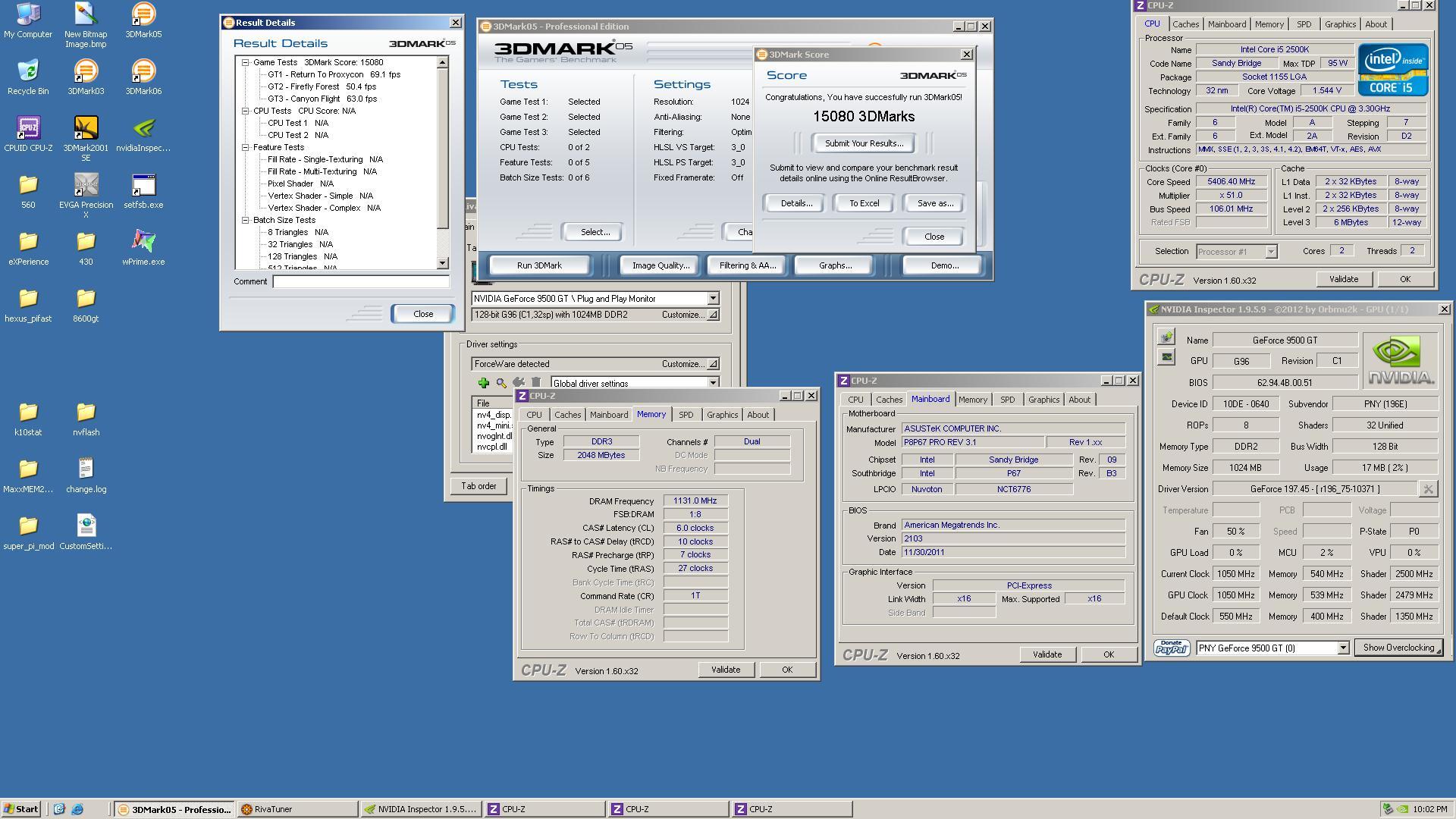
Task: Click the Image Quality button in 3DMark05
Action: tap(661, 265)
